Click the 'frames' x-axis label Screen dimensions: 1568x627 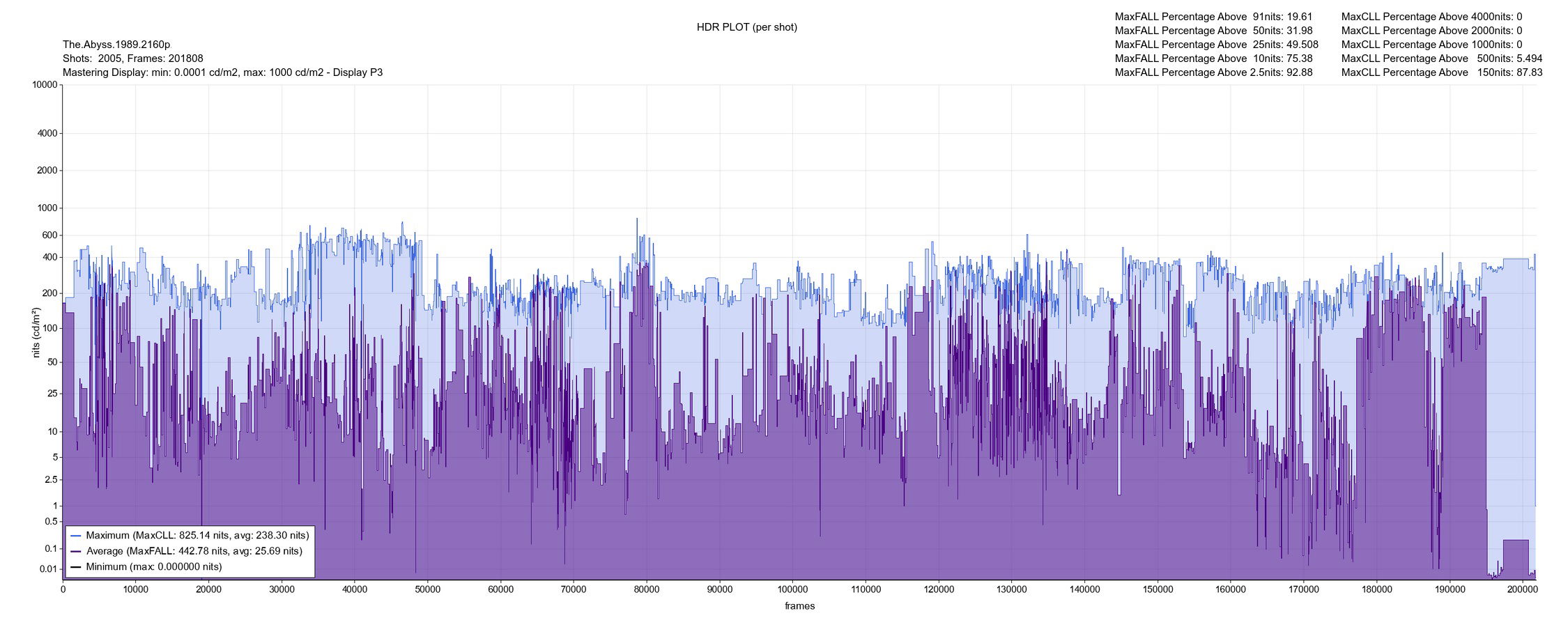pyautogui.click(x=799, y=606)
